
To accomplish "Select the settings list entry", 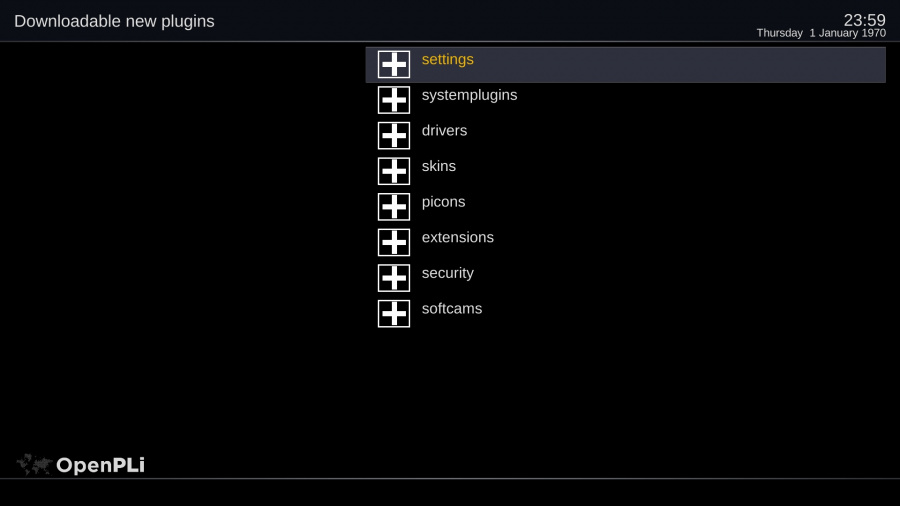I will pos(448,60).
